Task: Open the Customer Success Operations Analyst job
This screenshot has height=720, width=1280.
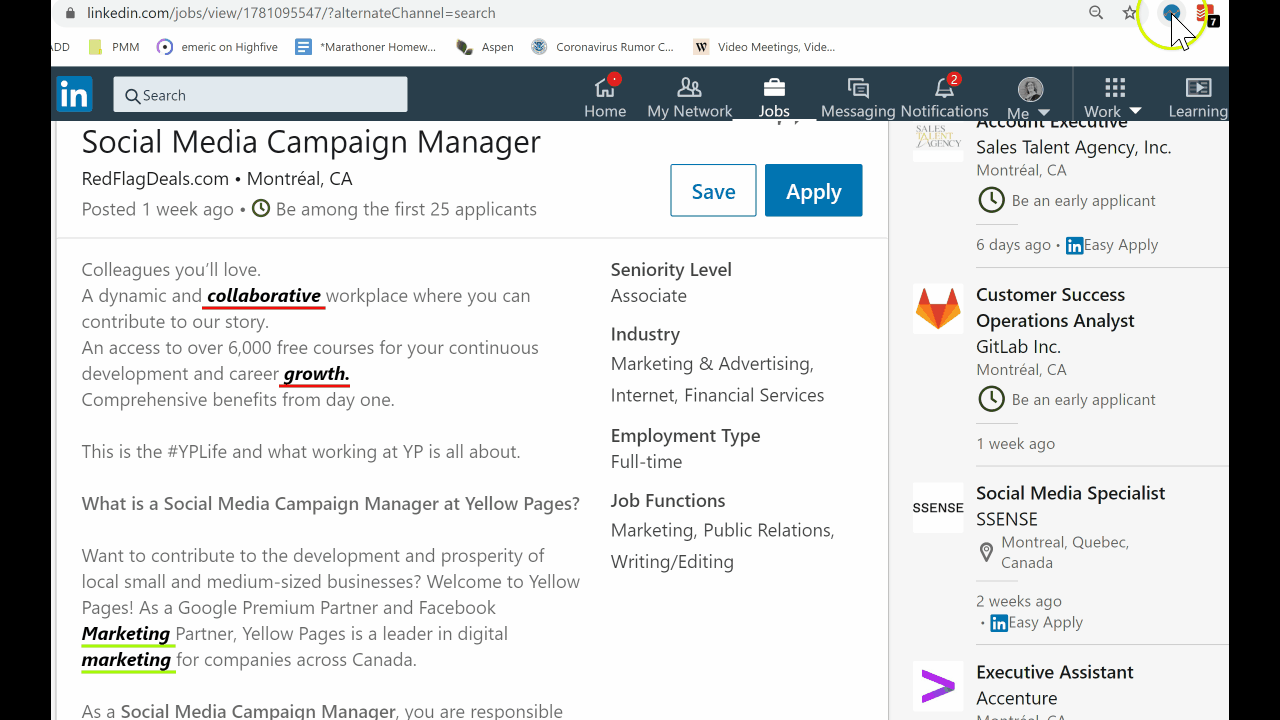Action: 1055,308
